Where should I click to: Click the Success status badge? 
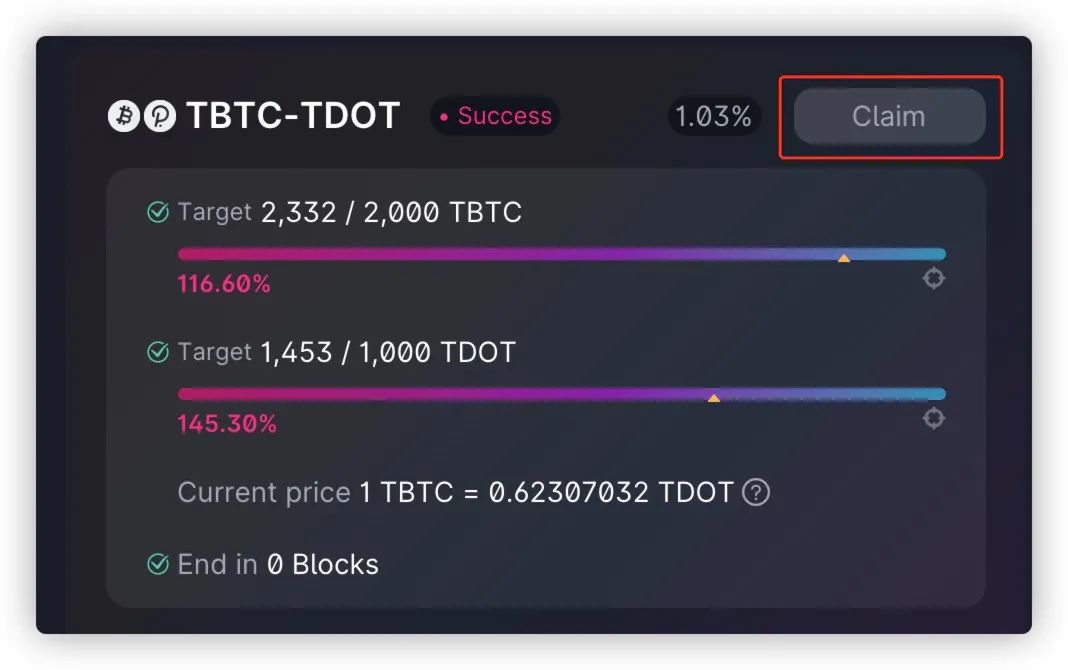495,116
